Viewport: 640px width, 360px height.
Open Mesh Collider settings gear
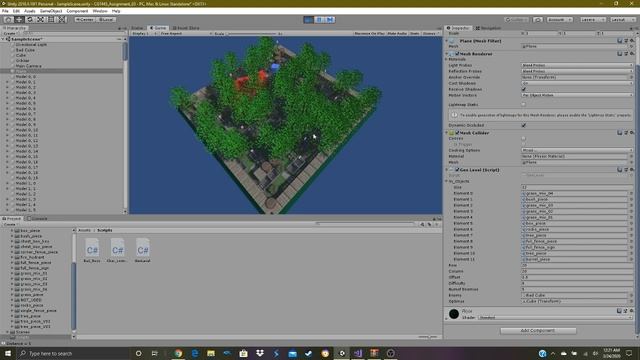[x=632, y=133]
